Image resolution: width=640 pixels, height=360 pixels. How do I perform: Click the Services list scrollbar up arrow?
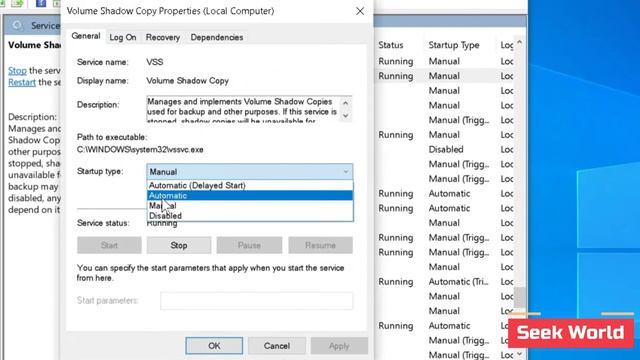tap(519, 42)
